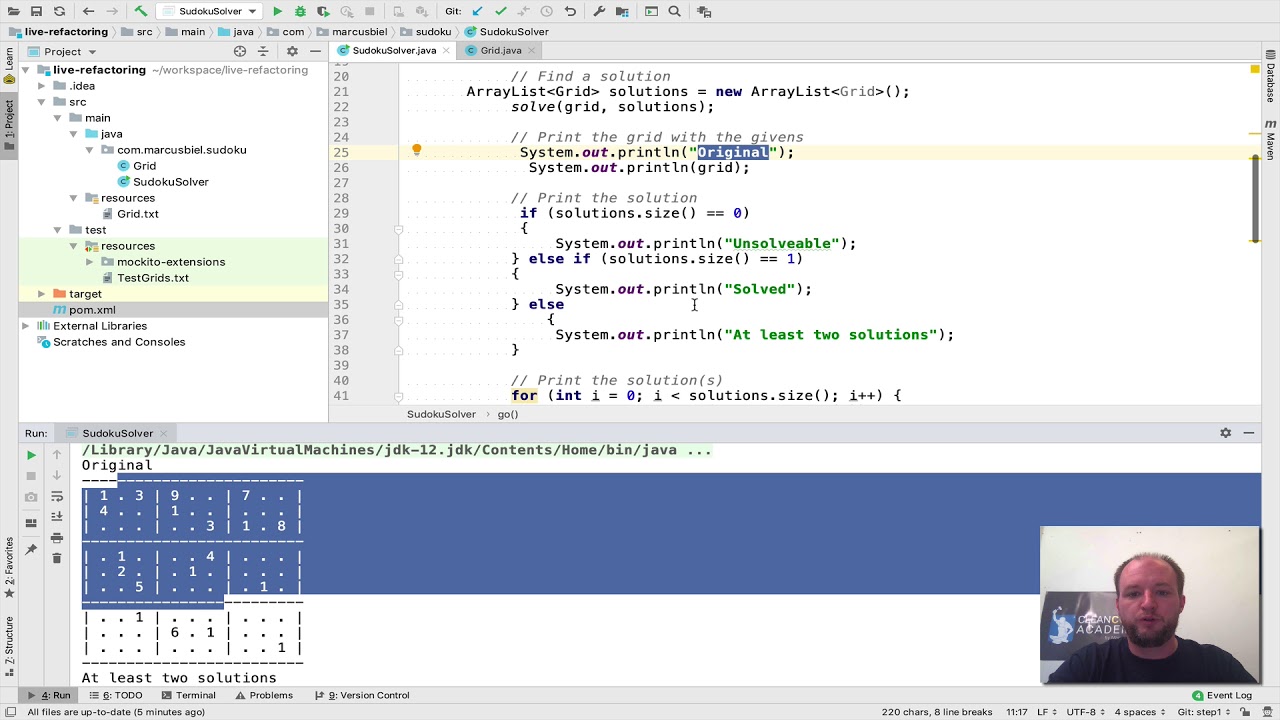Image resolution: width=1280 pixels, height=720 pixels.
Task: Click the editor vertical scrollbar
Action: coord(1255,198)
